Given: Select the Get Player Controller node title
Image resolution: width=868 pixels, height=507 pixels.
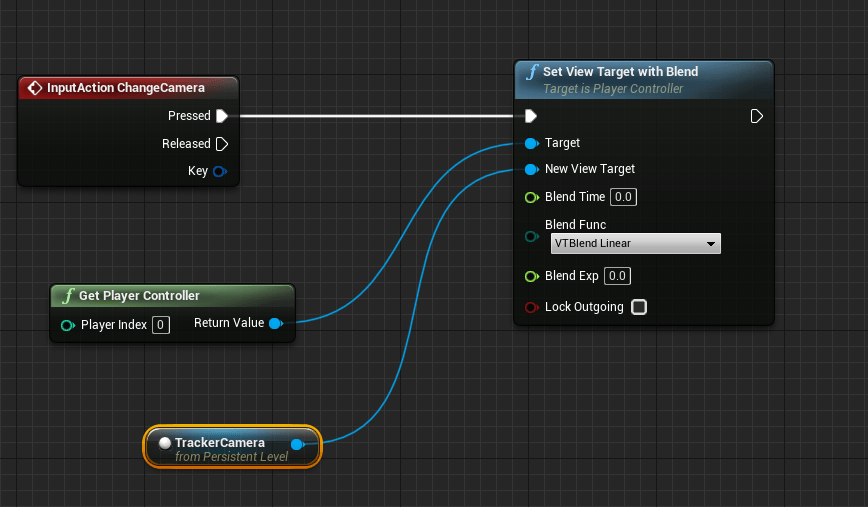Looking at the screenshot, I should [x=139, y=296].
